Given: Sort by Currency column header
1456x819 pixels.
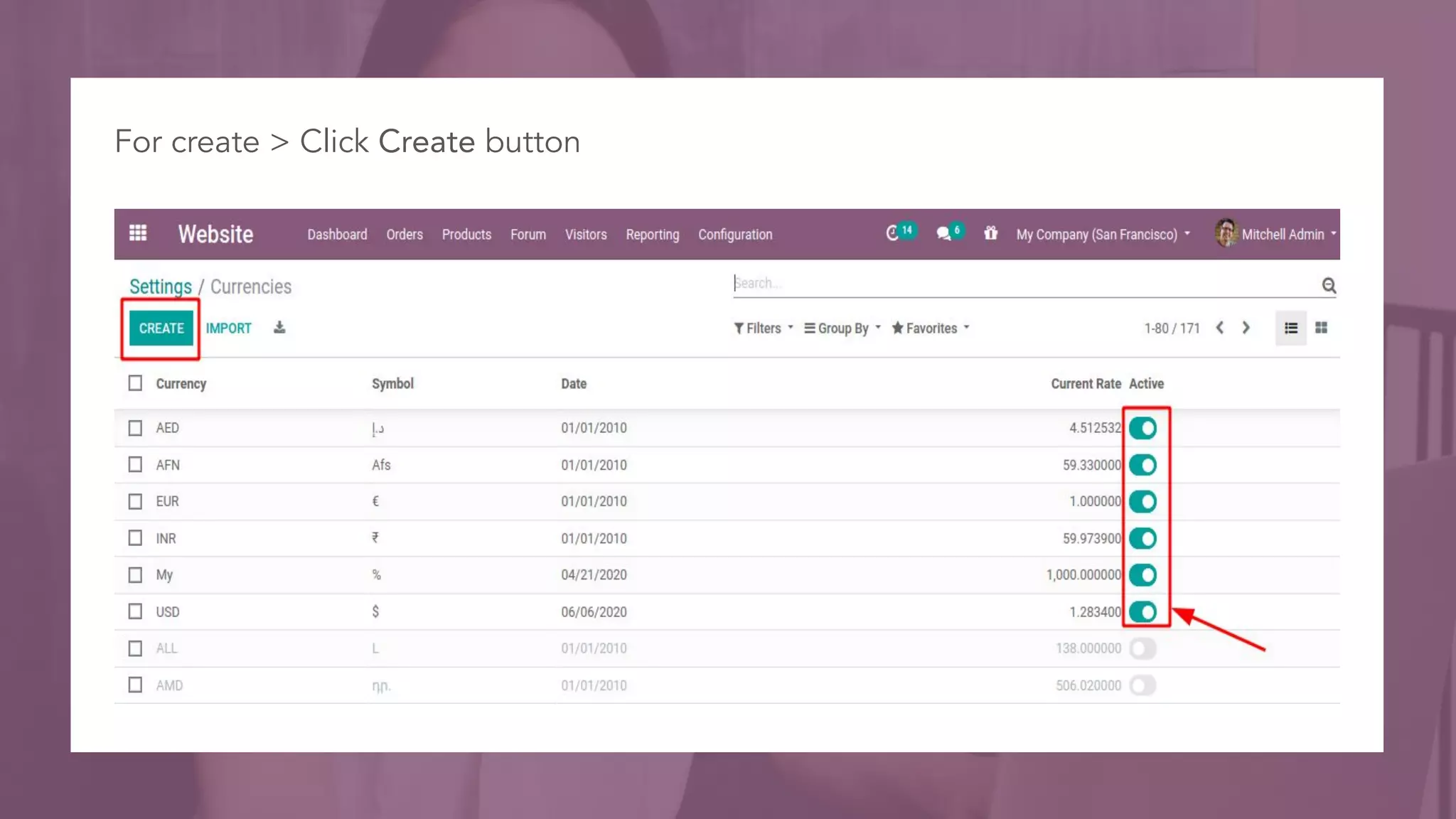Looking at the screenshot, I should [x=181, y=384].
